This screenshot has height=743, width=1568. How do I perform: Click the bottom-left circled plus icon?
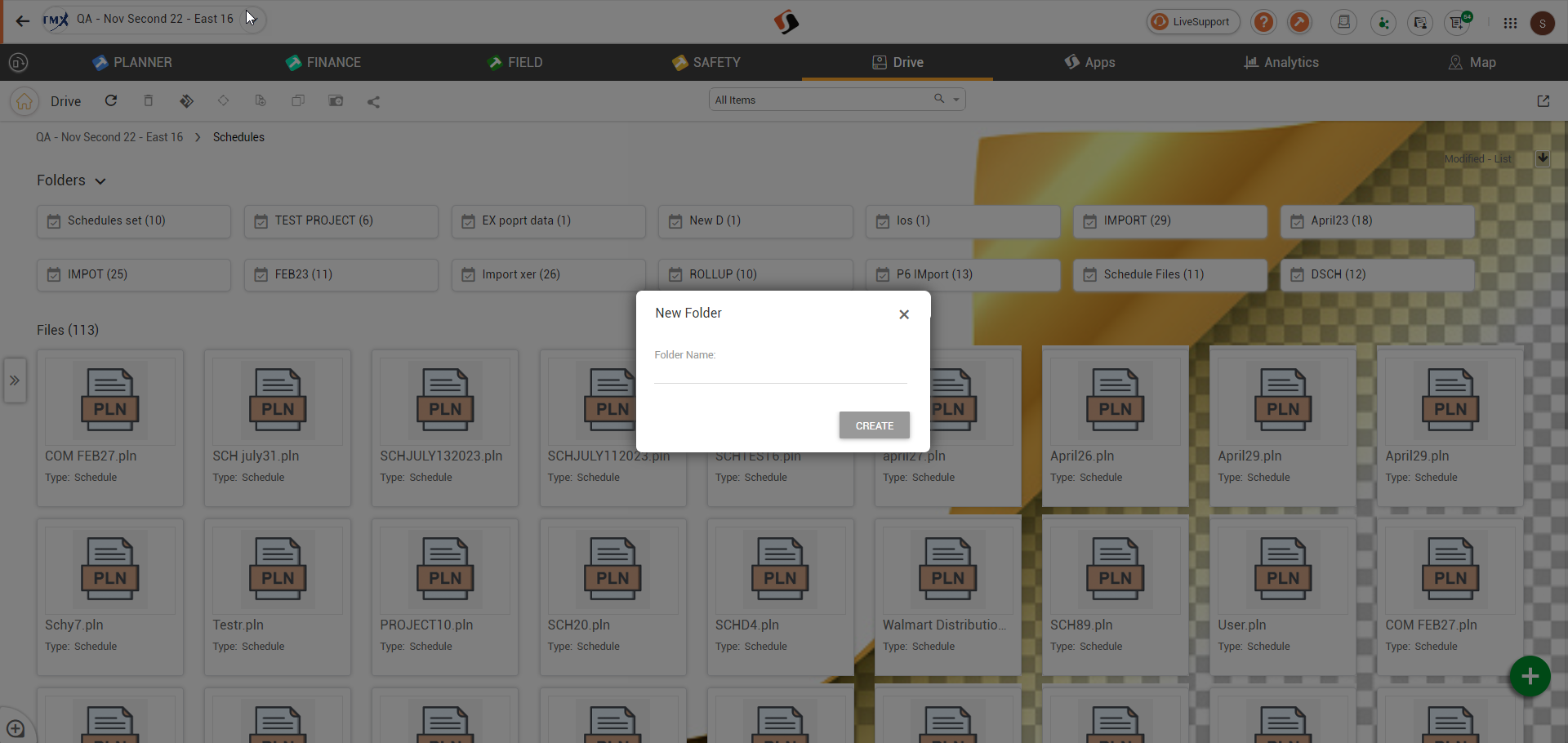(x=15, y=728)
